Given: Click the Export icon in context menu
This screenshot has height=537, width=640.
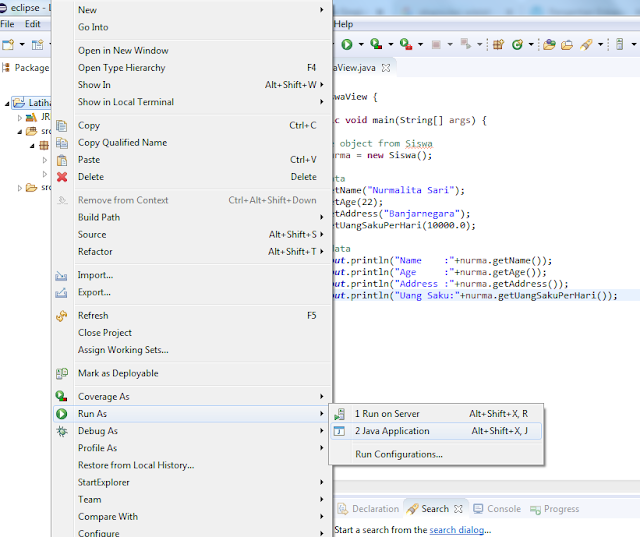Looking at the screenshot, I should tap(61, 293).
